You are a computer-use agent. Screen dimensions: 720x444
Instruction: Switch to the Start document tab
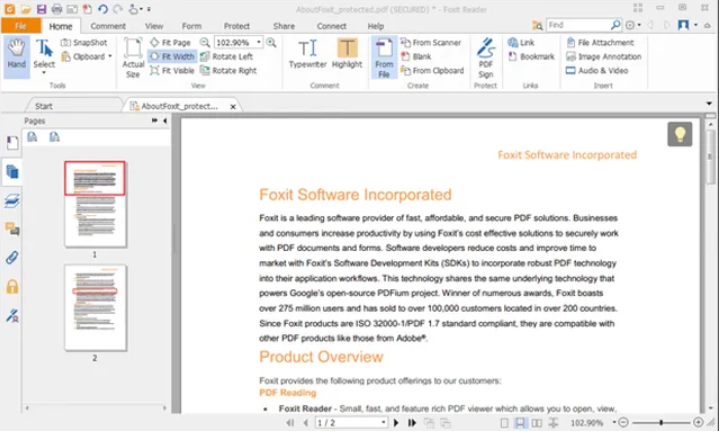click(44, 105)
